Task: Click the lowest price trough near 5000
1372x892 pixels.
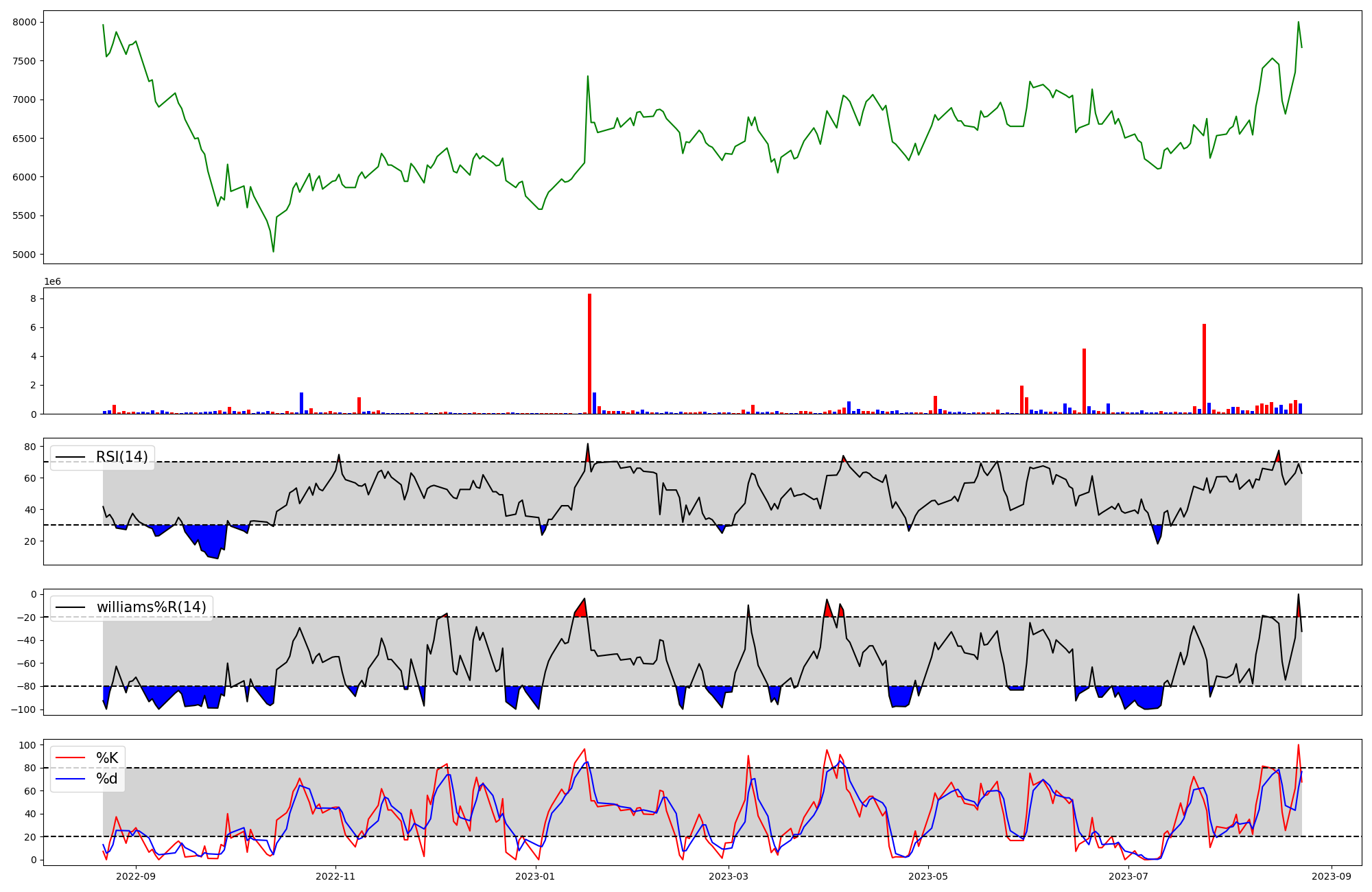Action: coord(274,251)
